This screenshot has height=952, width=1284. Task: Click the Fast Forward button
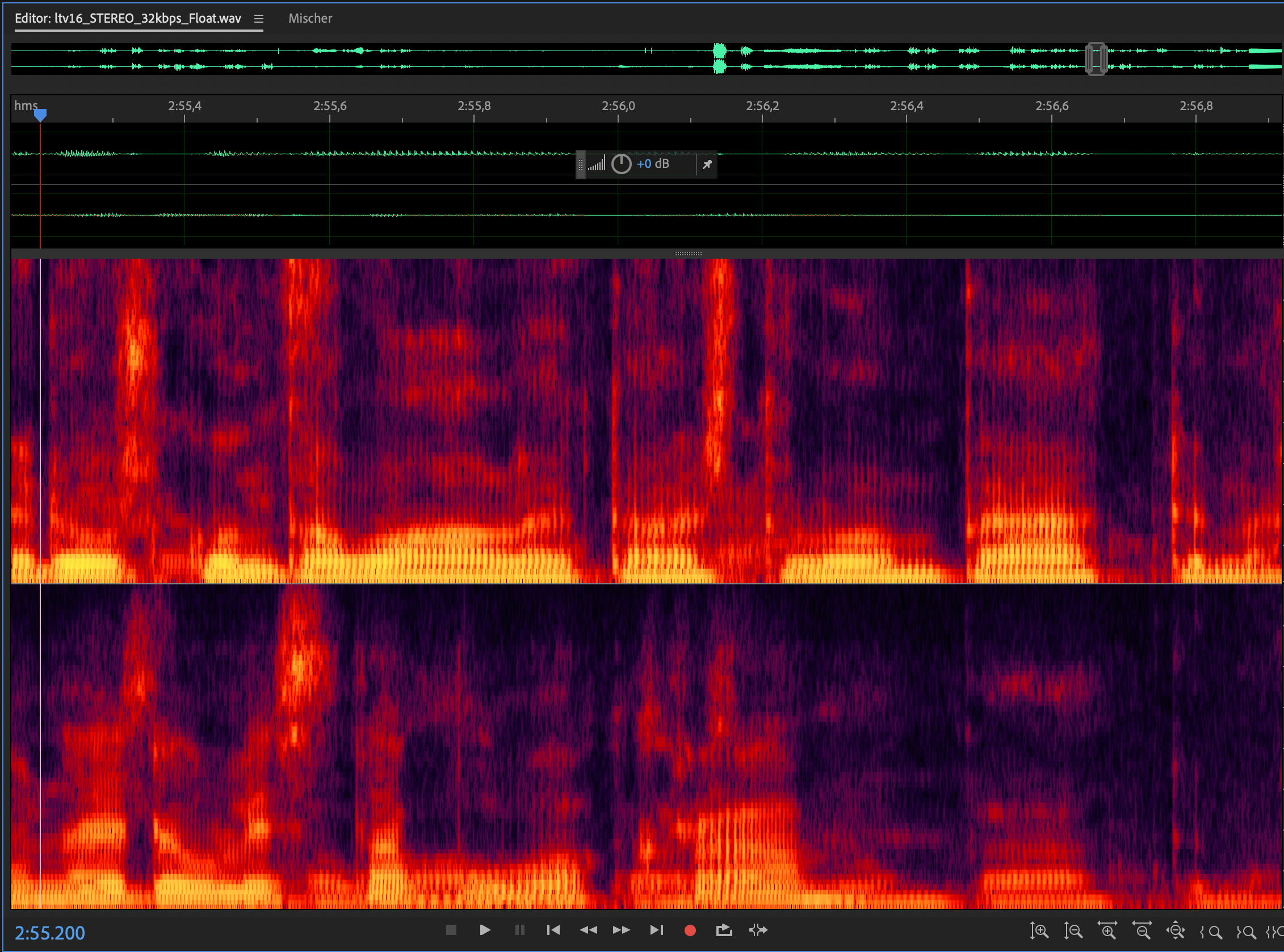(x=621, y=929)
